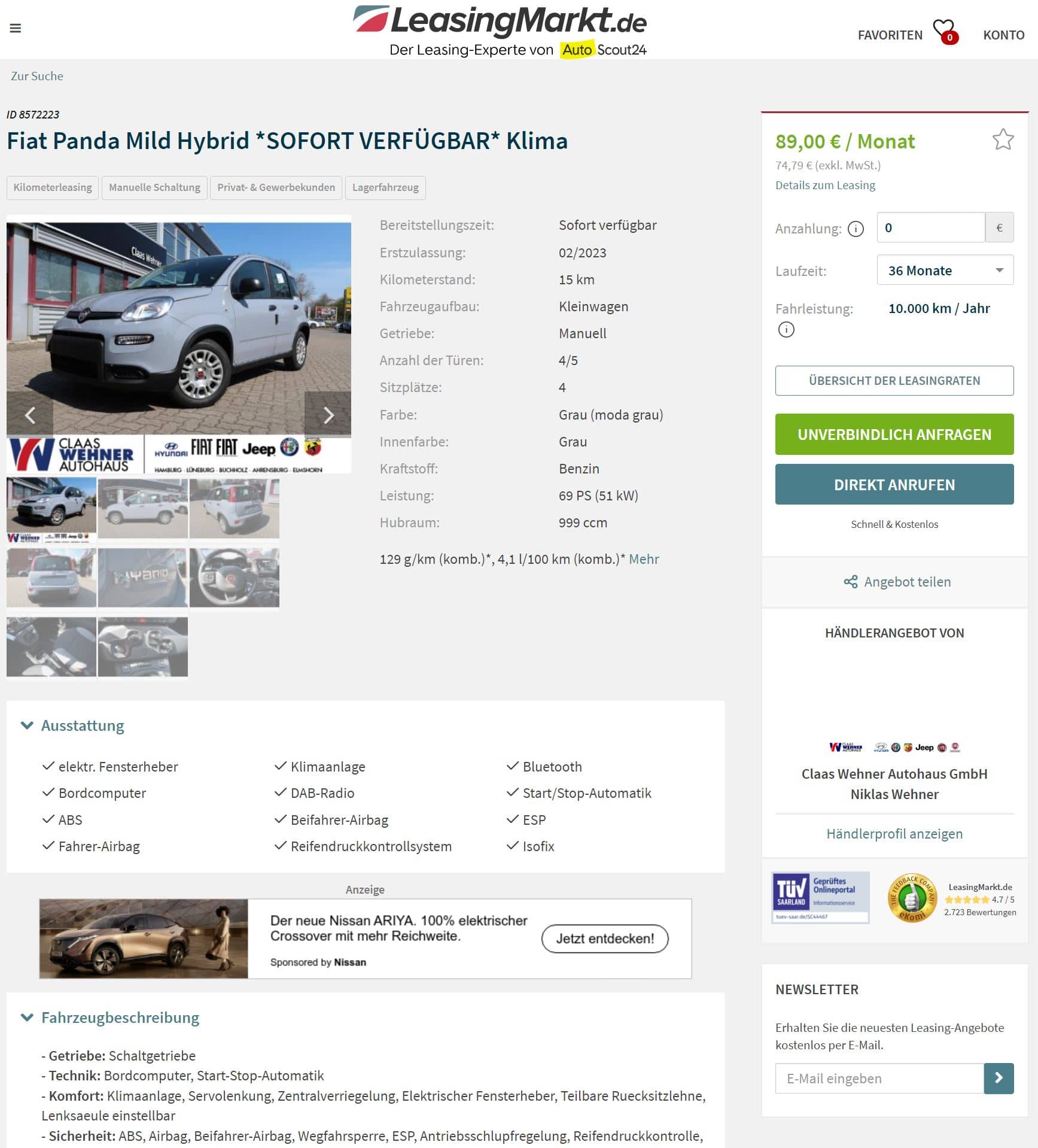Screen dimensions: 1038x1148
Task: Open FAVORITEN in the header
Action: click(890, 35)
